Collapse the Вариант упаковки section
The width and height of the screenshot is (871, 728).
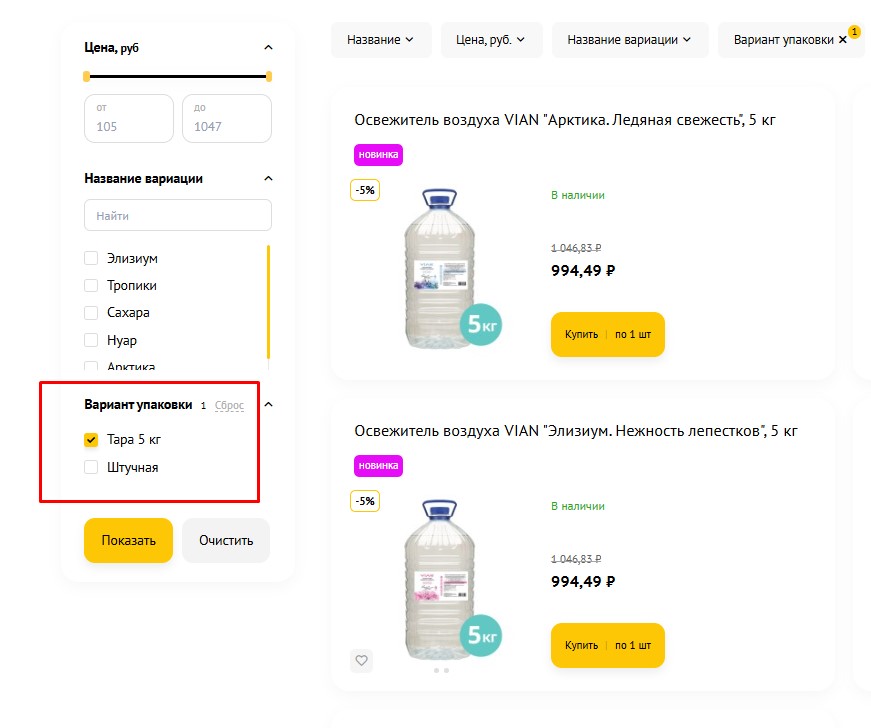(x=267, y=405)
